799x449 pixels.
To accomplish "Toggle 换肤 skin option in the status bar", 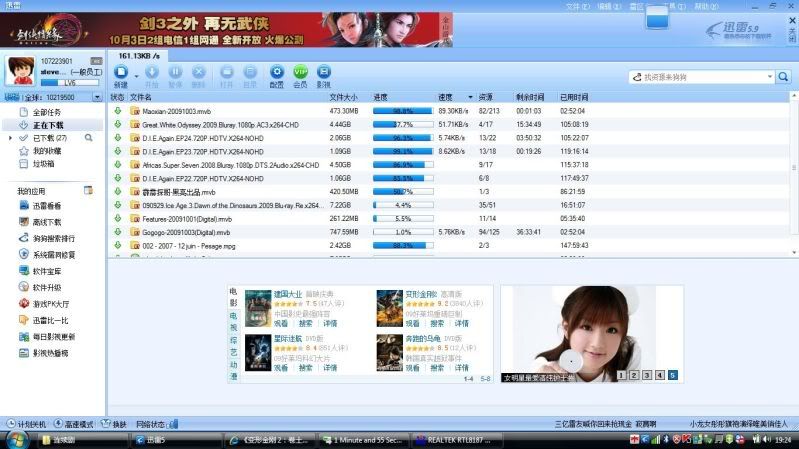I will point(112,424).
